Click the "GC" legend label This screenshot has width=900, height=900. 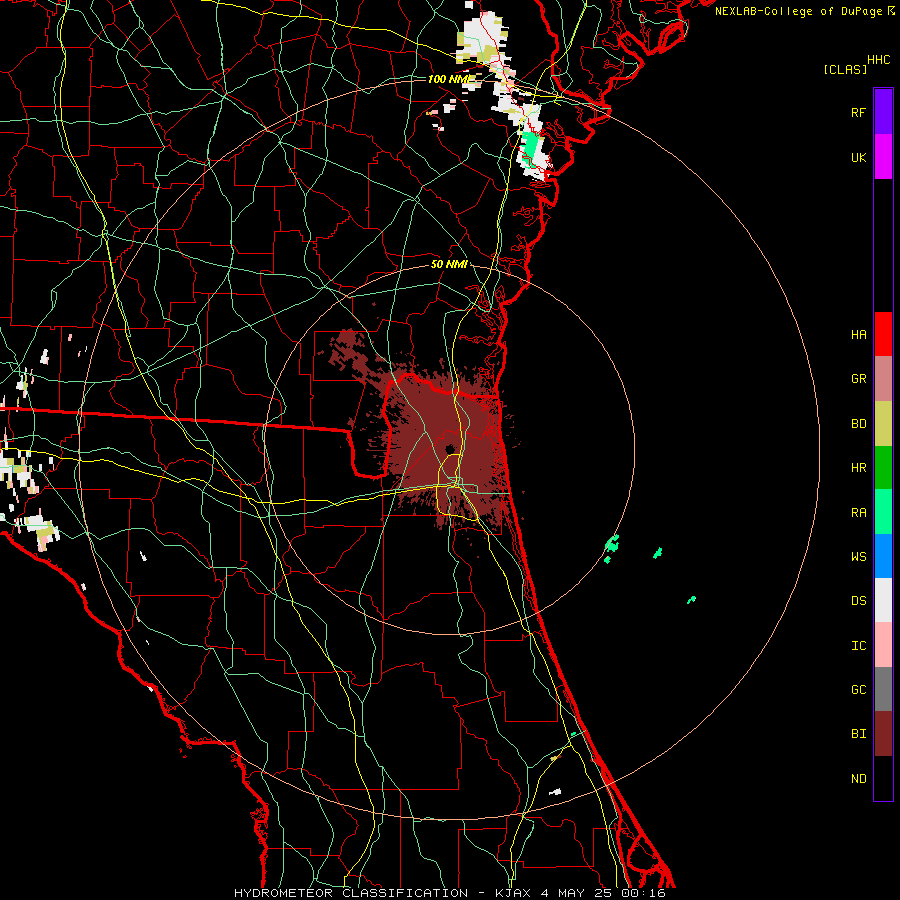point(859,690)
